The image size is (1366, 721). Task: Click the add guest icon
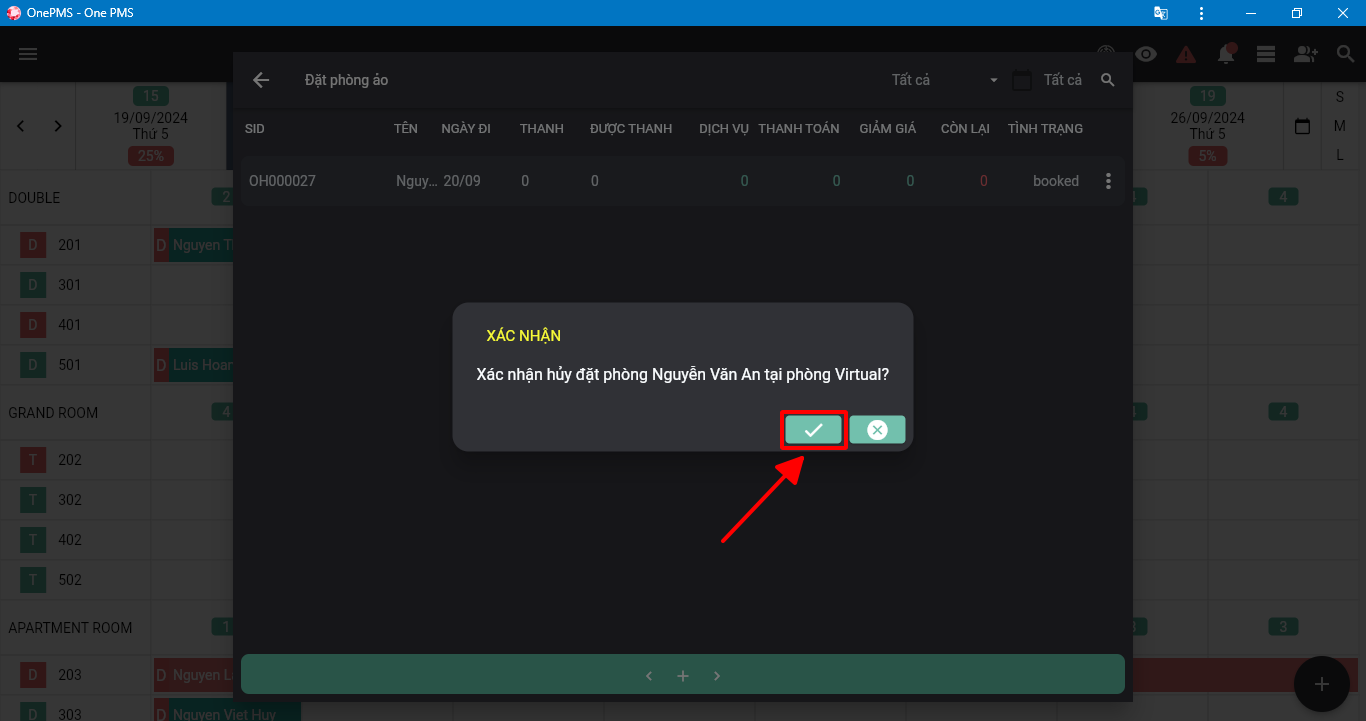click(x=1306, y=54)
